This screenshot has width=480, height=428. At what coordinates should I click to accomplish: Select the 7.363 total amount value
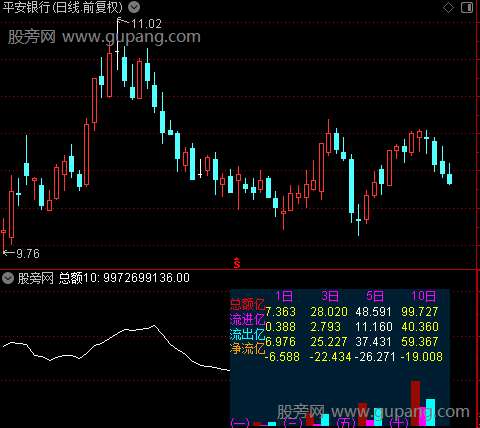pyautogui.click(x=281, y=312)
